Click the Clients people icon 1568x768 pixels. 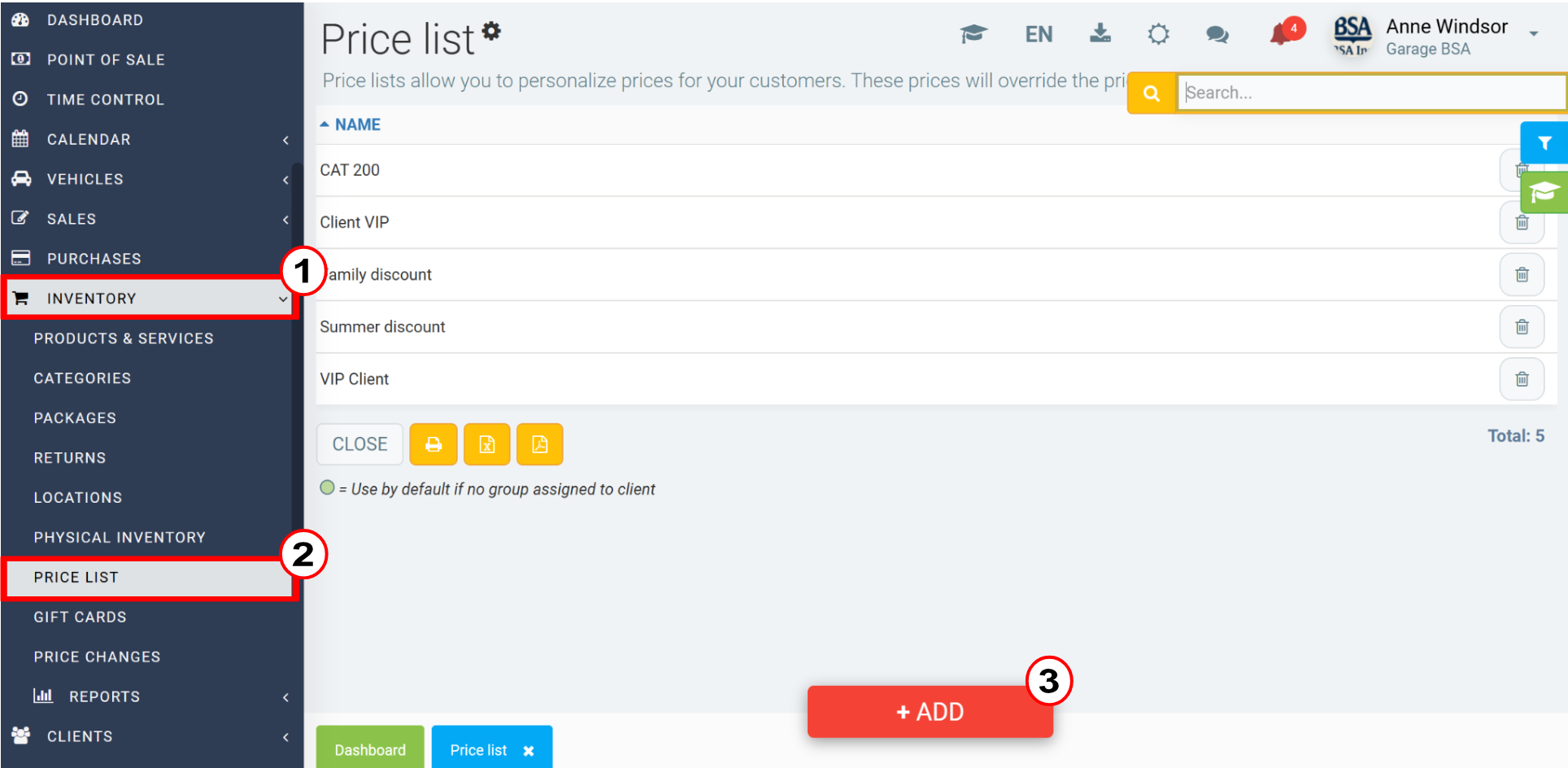21,735
